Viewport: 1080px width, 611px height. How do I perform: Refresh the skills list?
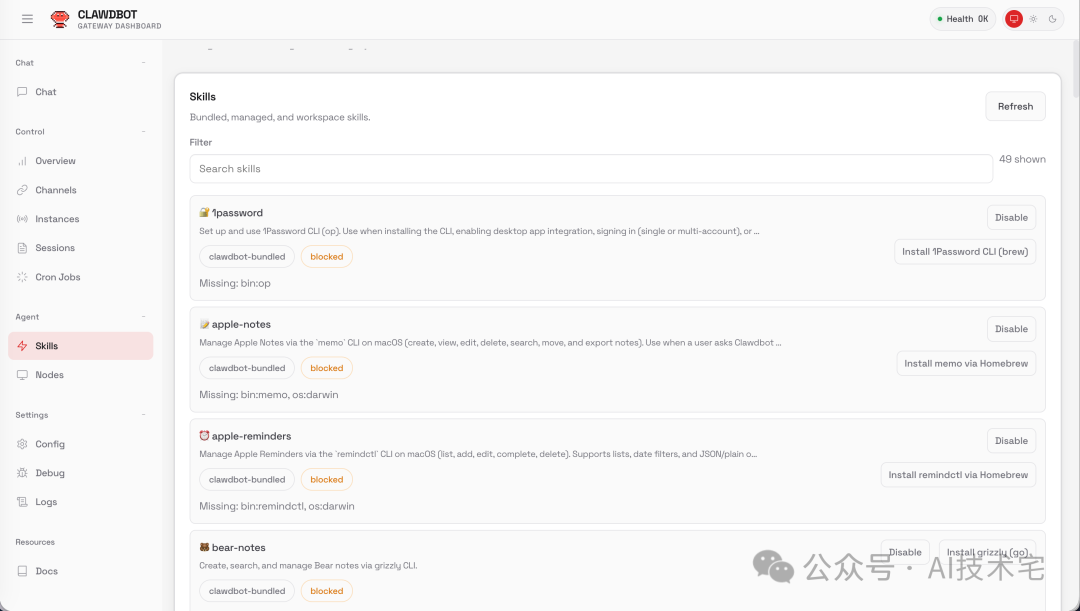tap(1015, 106)
